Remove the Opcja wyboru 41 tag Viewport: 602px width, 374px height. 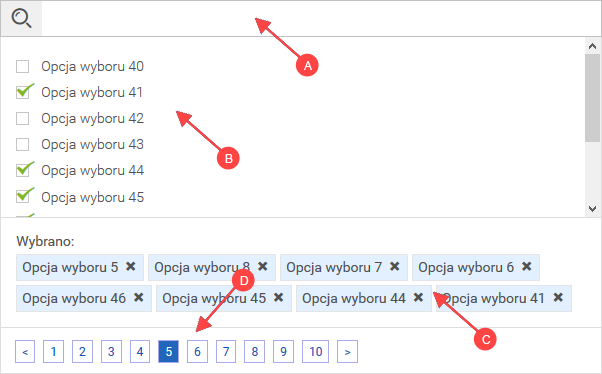pos(558,298)
